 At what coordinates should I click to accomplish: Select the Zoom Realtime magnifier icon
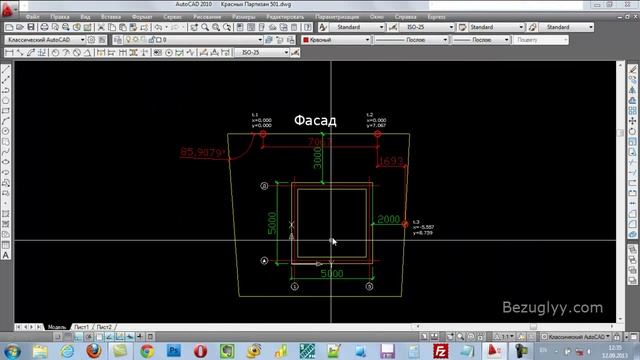(x=205, y=27)
